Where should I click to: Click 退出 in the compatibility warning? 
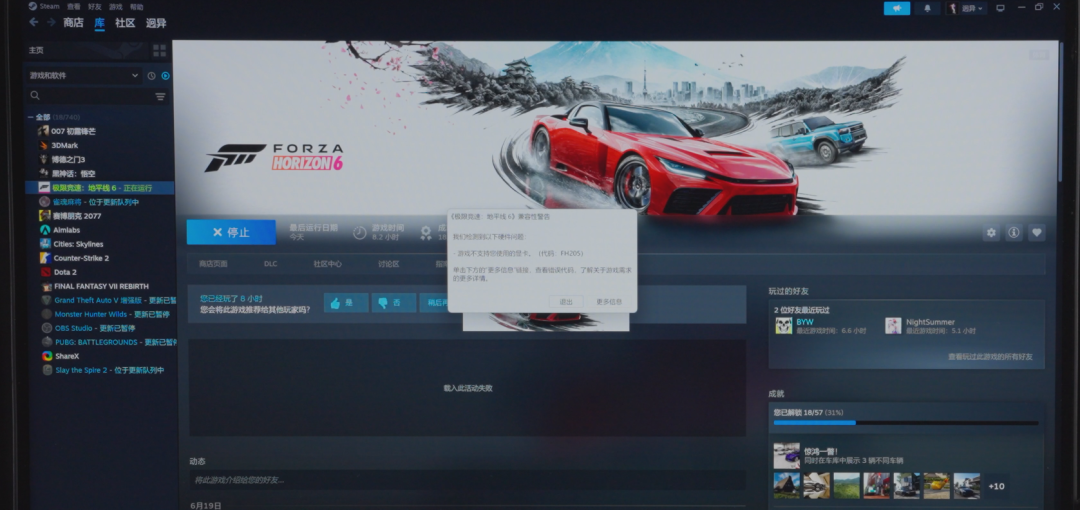click(x=566, y=302)
